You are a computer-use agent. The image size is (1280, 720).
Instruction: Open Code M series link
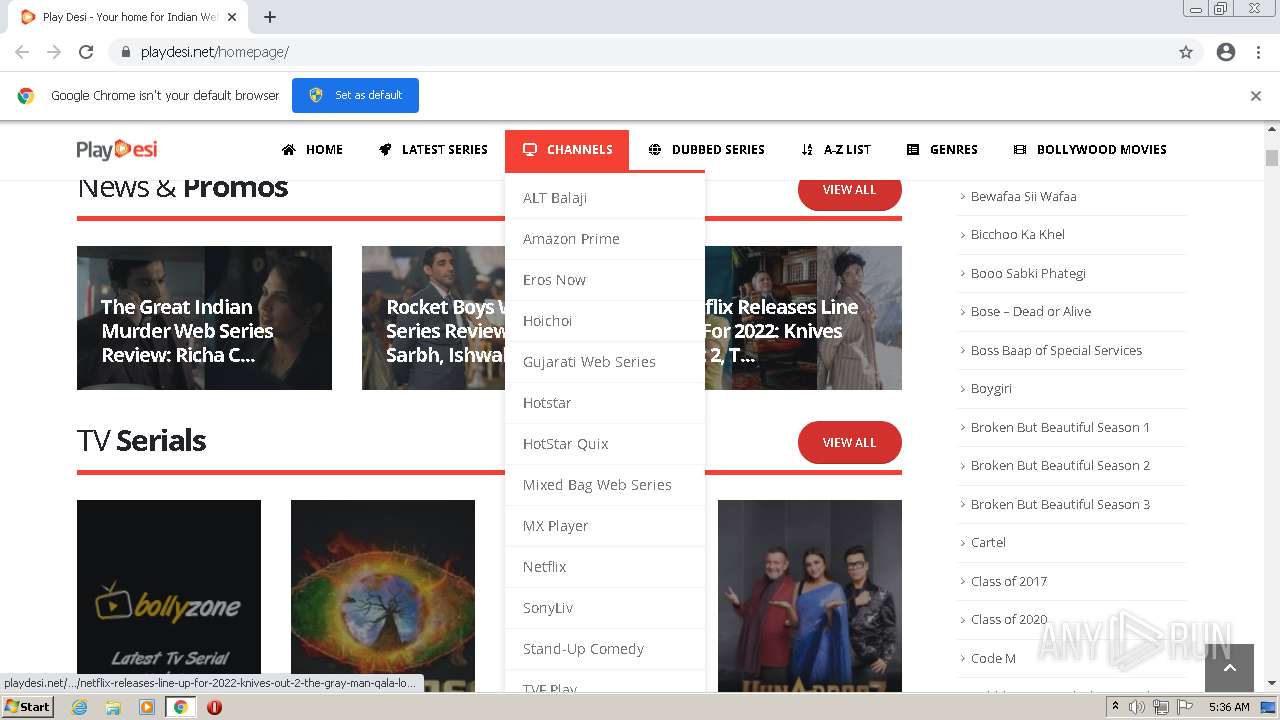[x=993, y=659]
